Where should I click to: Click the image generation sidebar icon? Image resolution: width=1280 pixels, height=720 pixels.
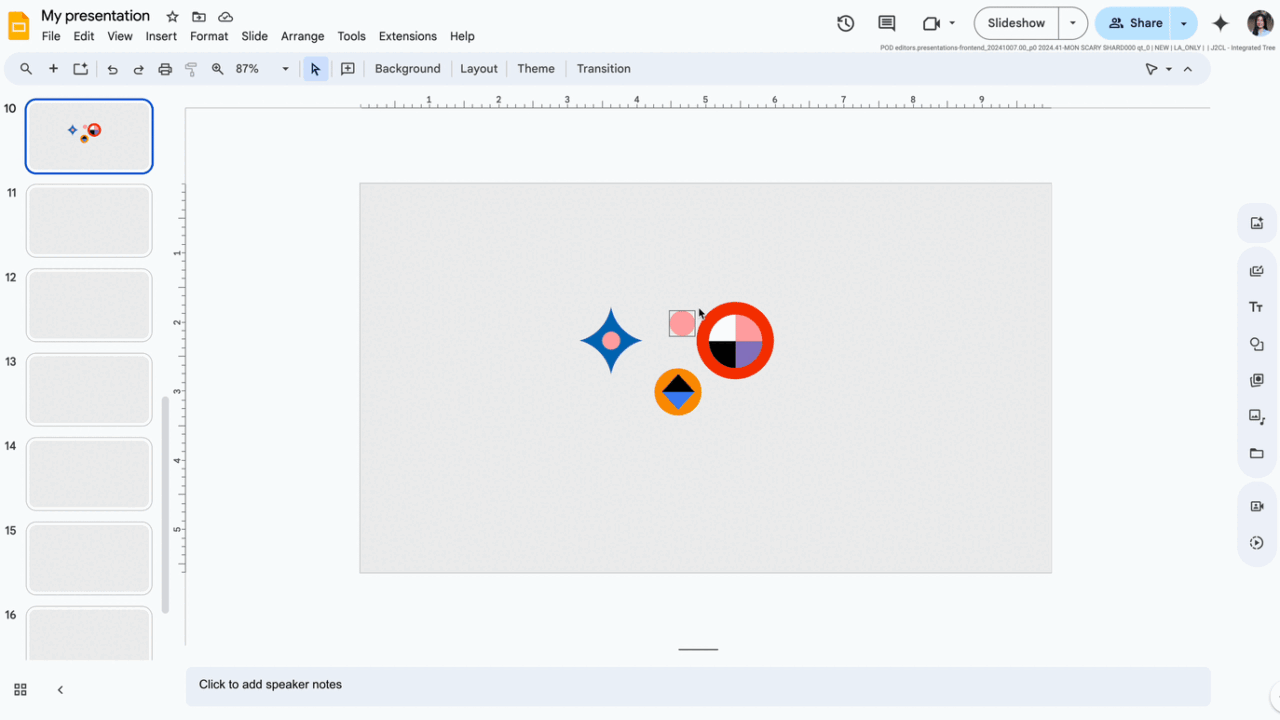(1257, 223)
